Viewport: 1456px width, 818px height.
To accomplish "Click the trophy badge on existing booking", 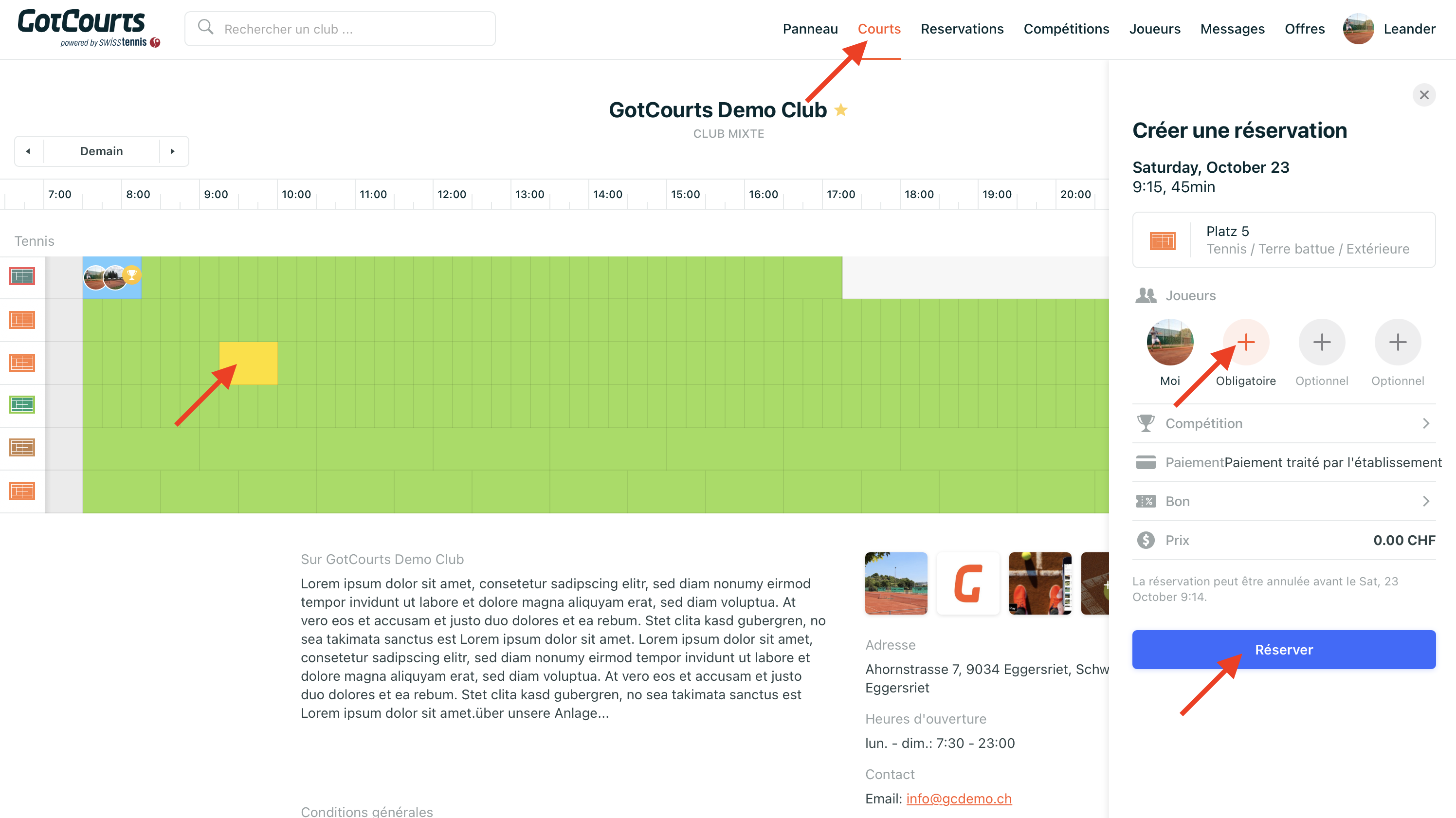I will click(x=132, y=275).
